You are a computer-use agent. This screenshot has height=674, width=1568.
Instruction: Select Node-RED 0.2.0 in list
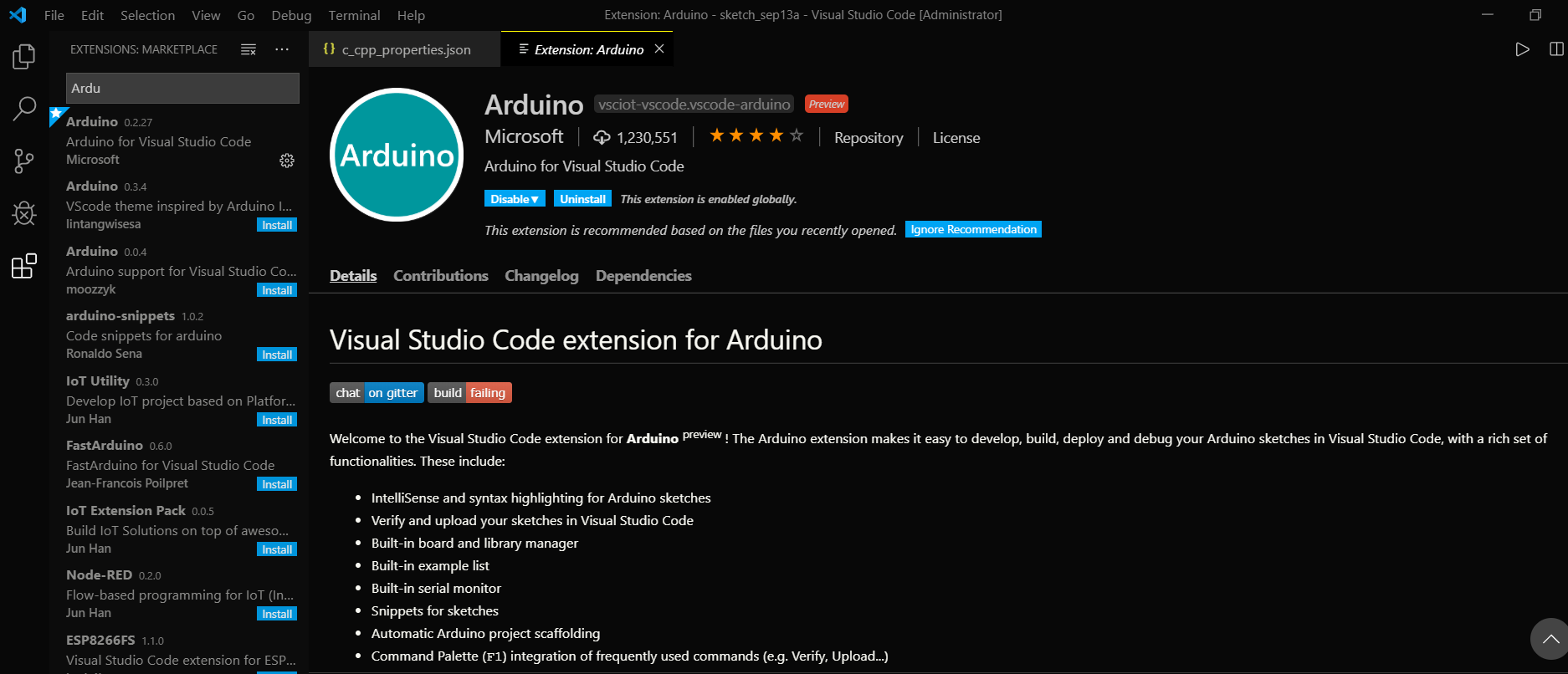pyautogui.click(x=178, y=594)
